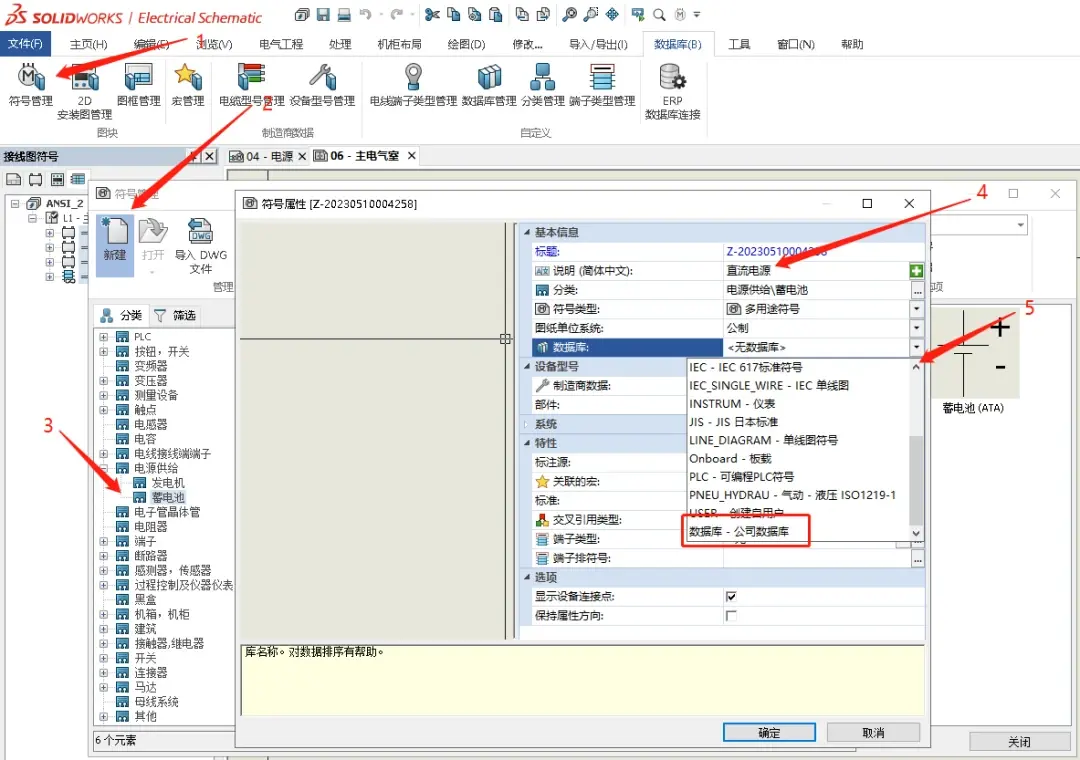Screen dimensions: 1080x760
Task: Click the cut scissors icon
Action: [432, 14]
